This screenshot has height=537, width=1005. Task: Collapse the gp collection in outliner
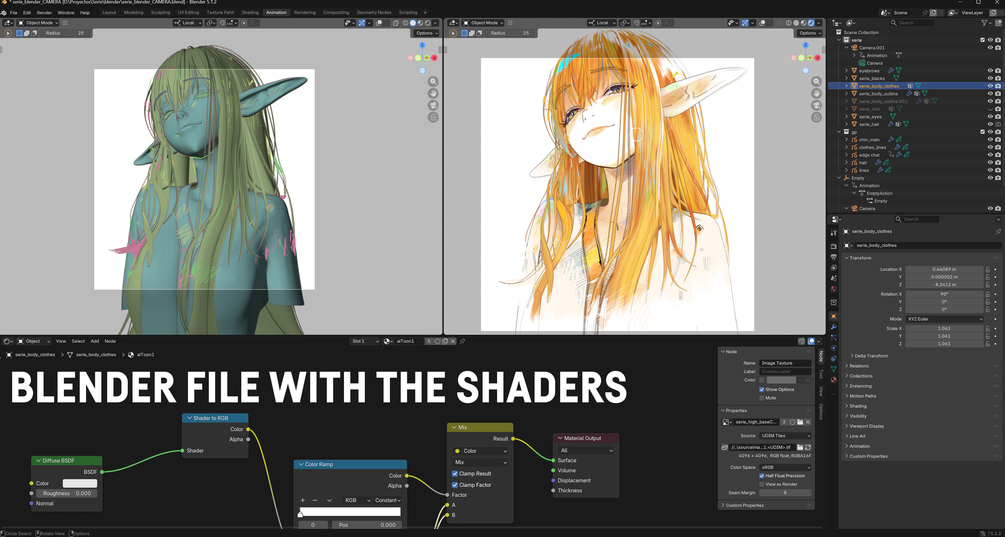838,132
